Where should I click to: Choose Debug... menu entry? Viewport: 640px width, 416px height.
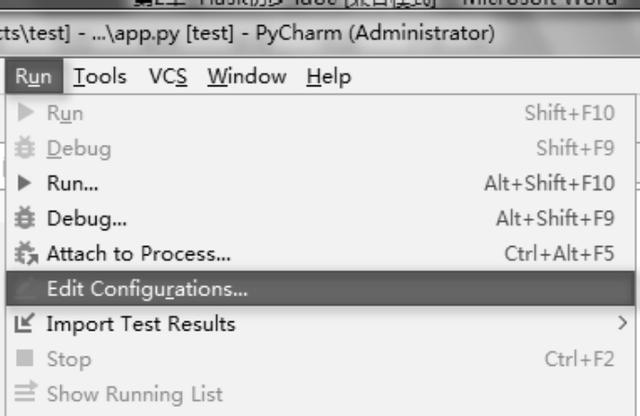tap(320, 218)
